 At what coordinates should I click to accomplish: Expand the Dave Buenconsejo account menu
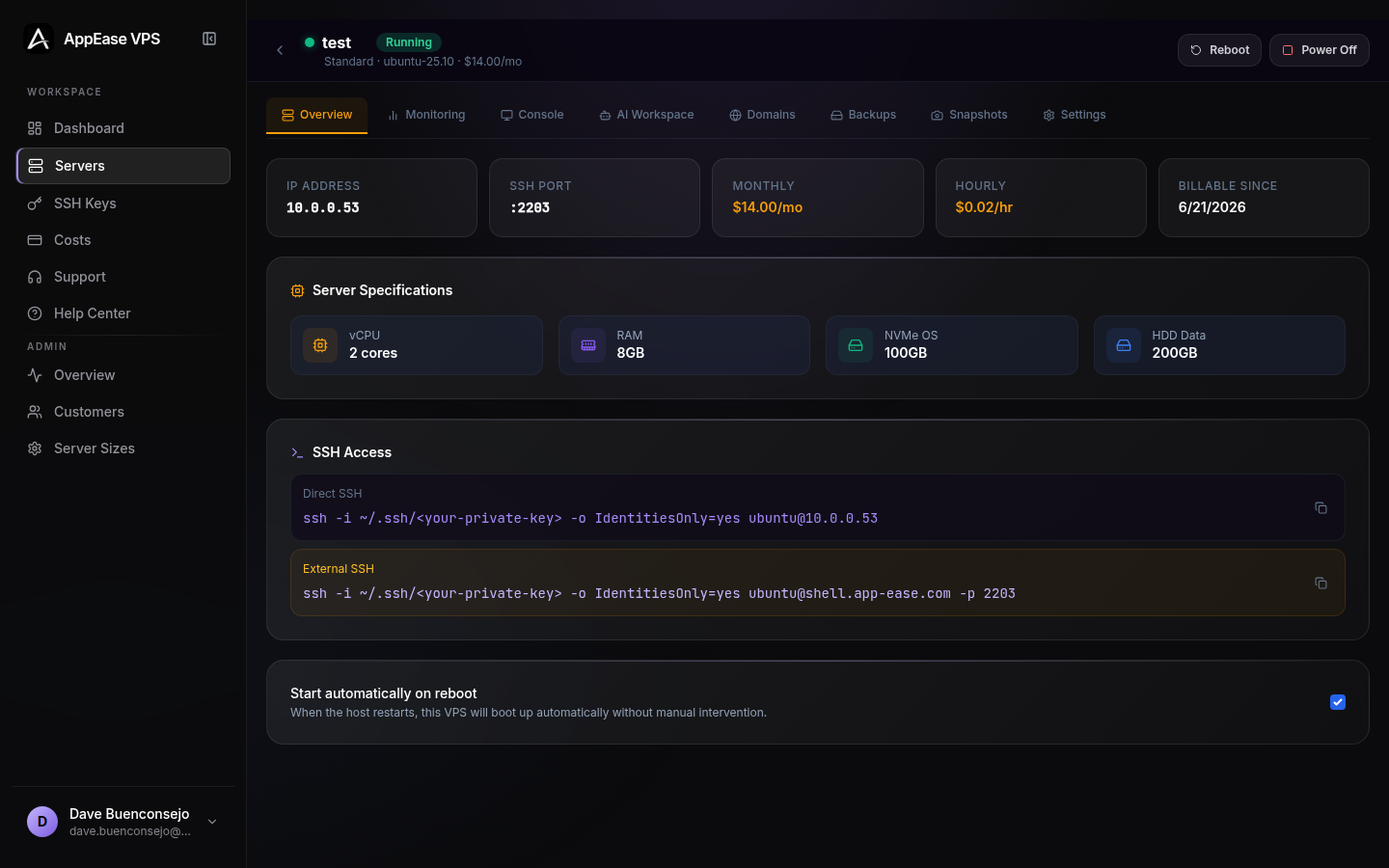pyautogui.click(x=212, y=822)
